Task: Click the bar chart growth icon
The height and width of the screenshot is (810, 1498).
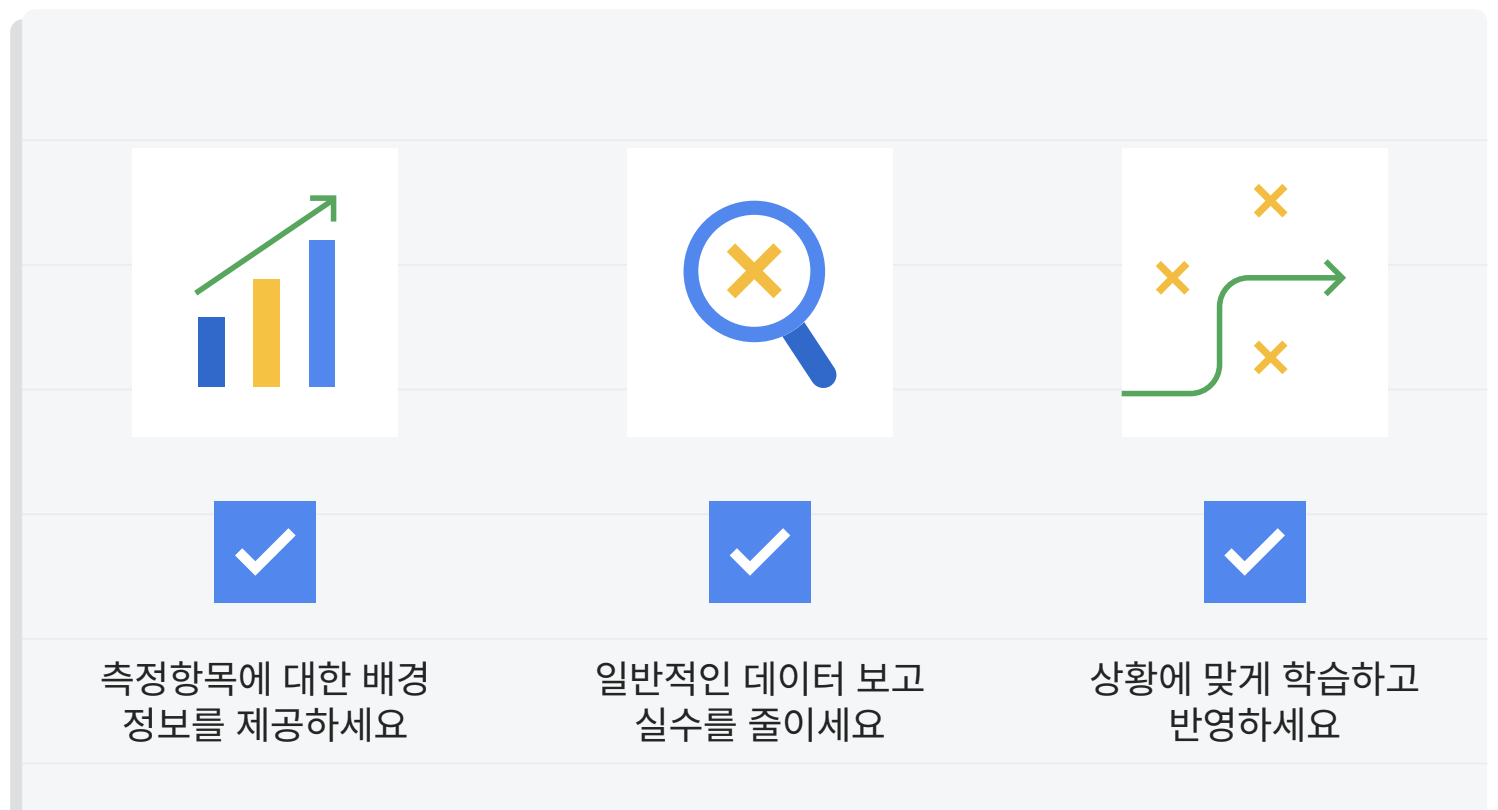Action: pyautogui.click(x=265, y=292)
